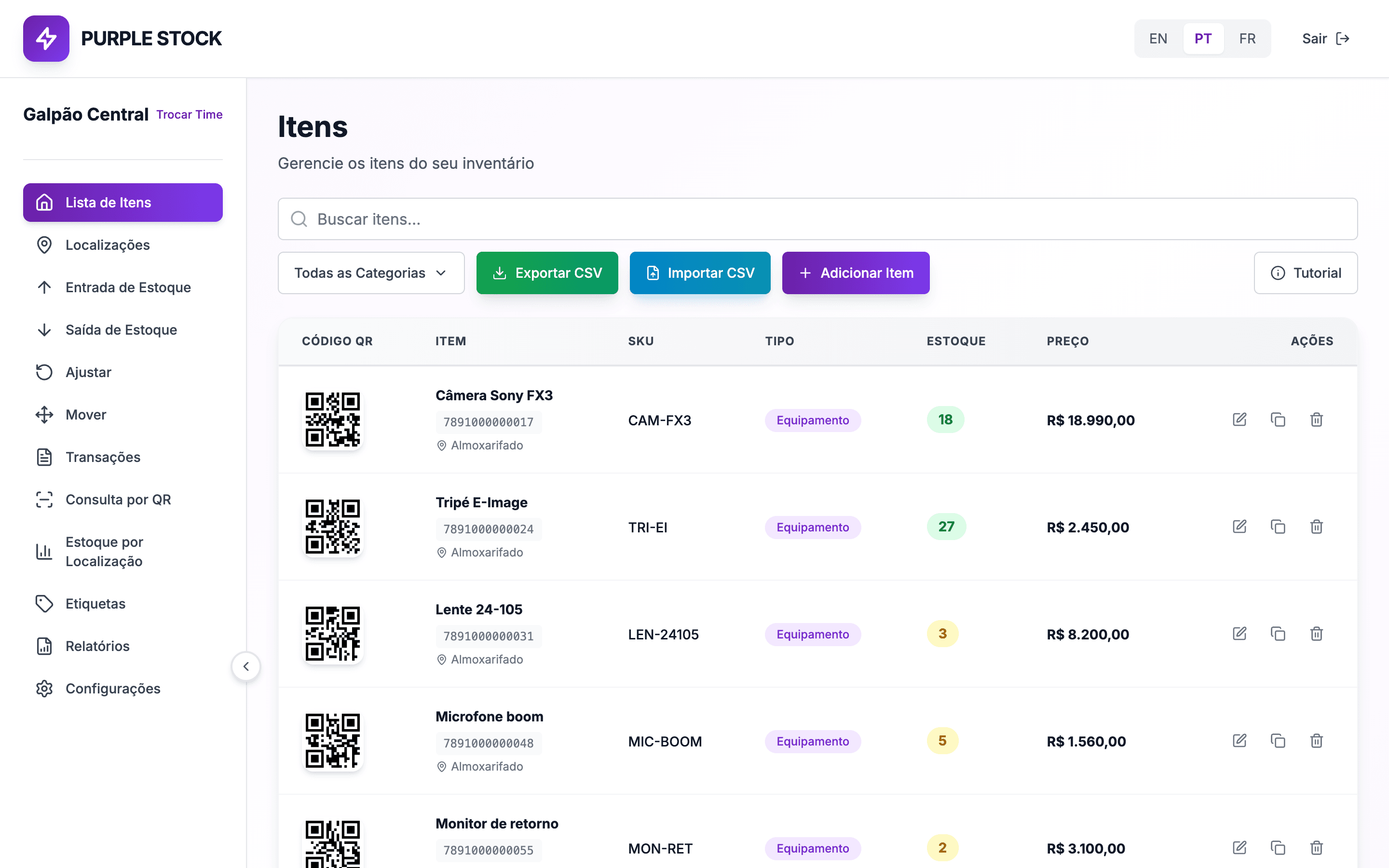This screenshot has height=868, width=1389.
Task: Open Consulta por QR
Action: 123,500
